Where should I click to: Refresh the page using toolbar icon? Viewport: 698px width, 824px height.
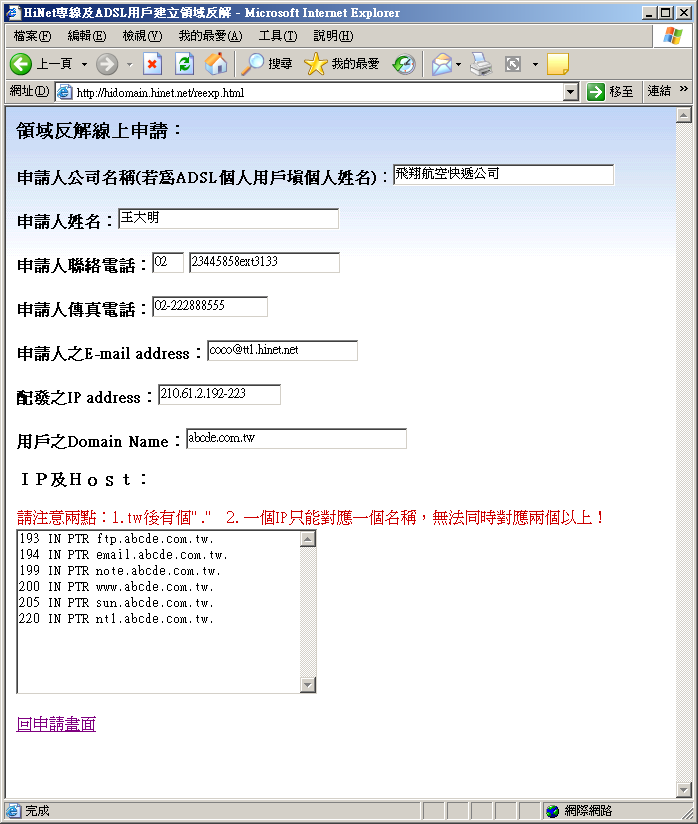184,64
